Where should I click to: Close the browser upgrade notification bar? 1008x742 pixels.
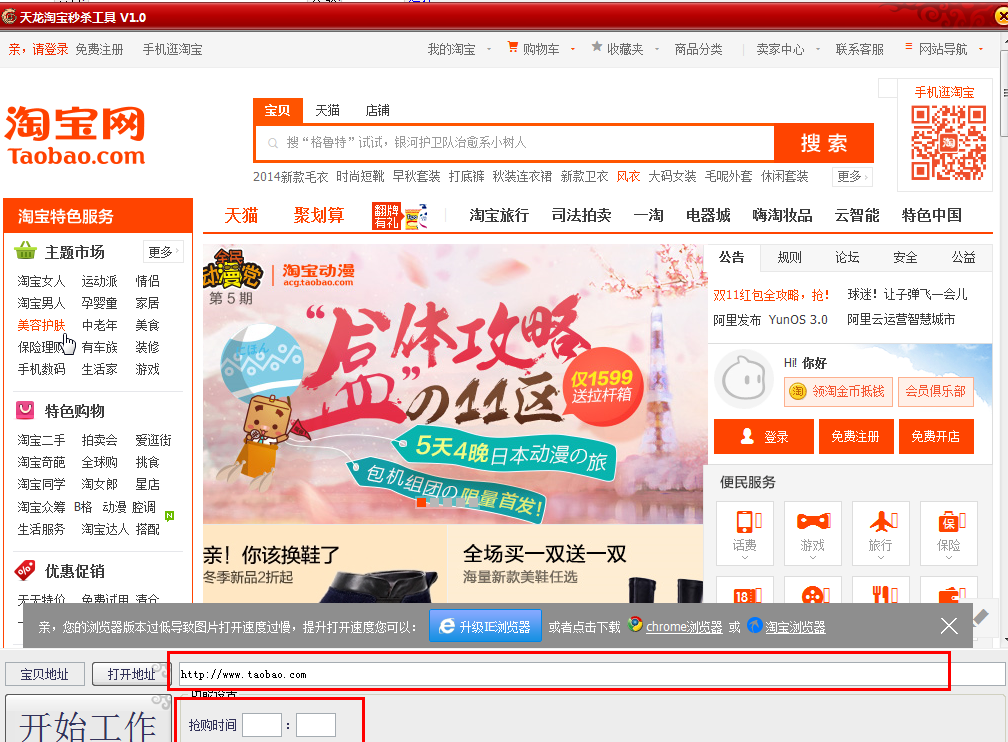tap(949, 626)
